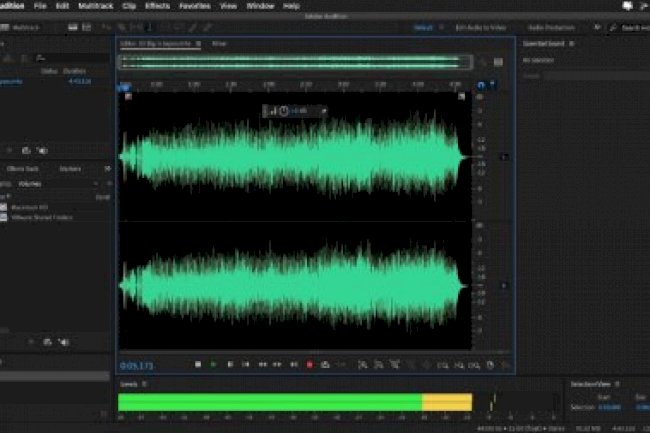Switch to the Markers tab

pyautogui.click(x=70, y=169)
